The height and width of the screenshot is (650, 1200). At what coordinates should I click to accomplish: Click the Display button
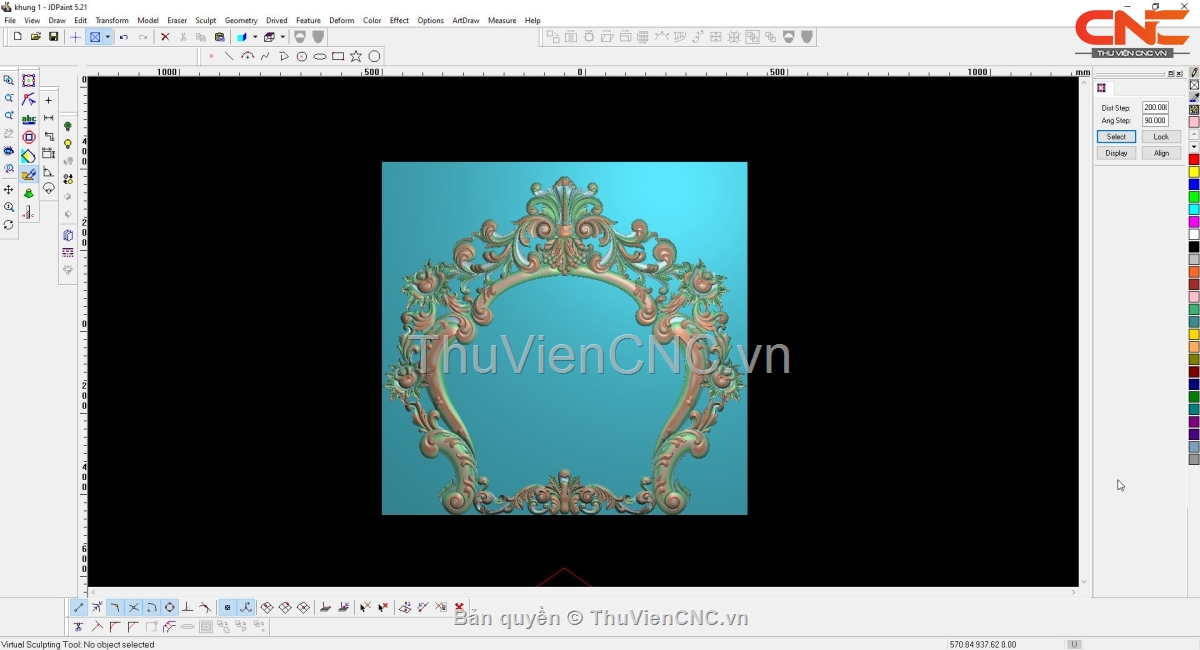pos(1116,153)
